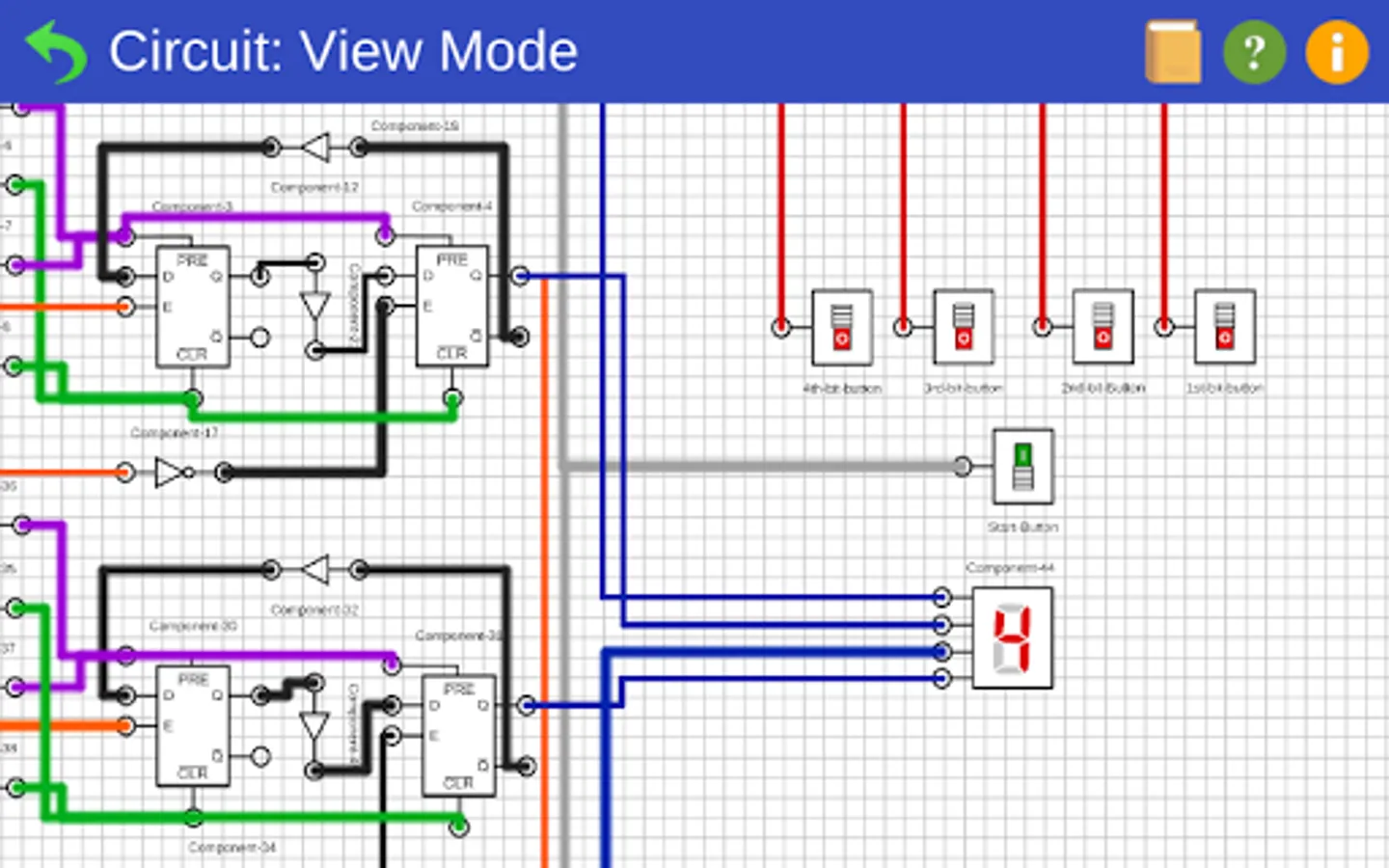The height and width of the screenshot is (868, 1389).
Task: Click CLR pin below Component-4
Action: pyautogui.click(x=452, y=397)
